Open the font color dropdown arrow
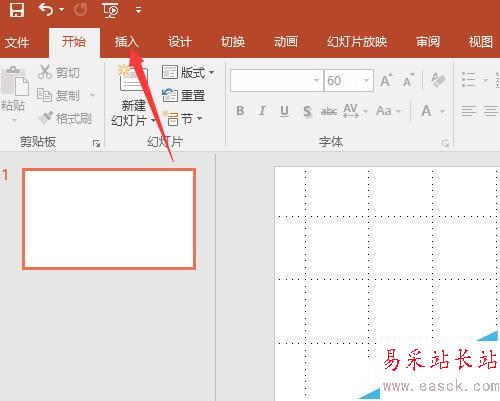Image resolution: width=500 pixels, height=401 pixels. point(442,111)
